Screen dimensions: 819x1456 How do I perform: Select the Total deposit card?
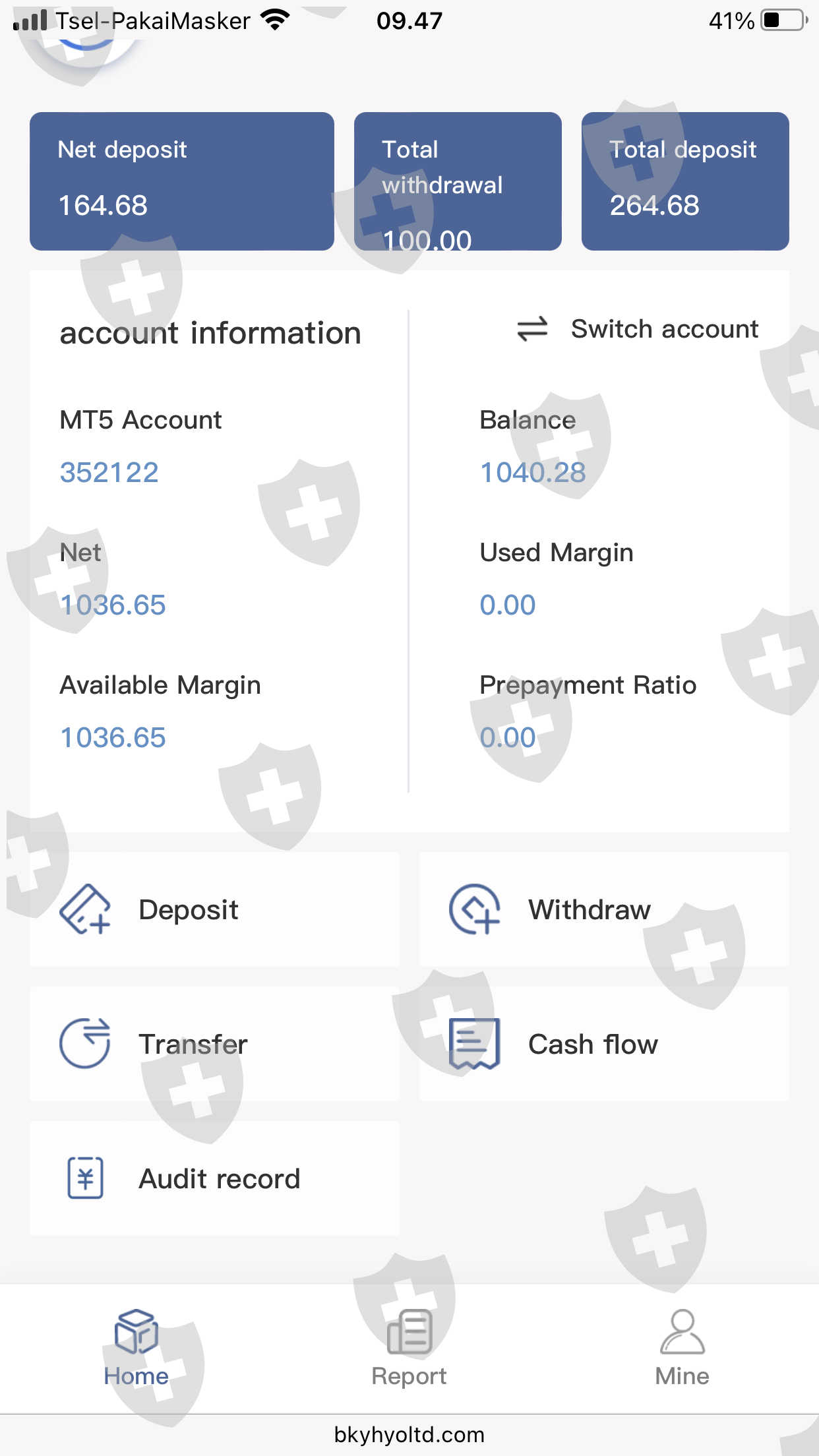point(685,181)
